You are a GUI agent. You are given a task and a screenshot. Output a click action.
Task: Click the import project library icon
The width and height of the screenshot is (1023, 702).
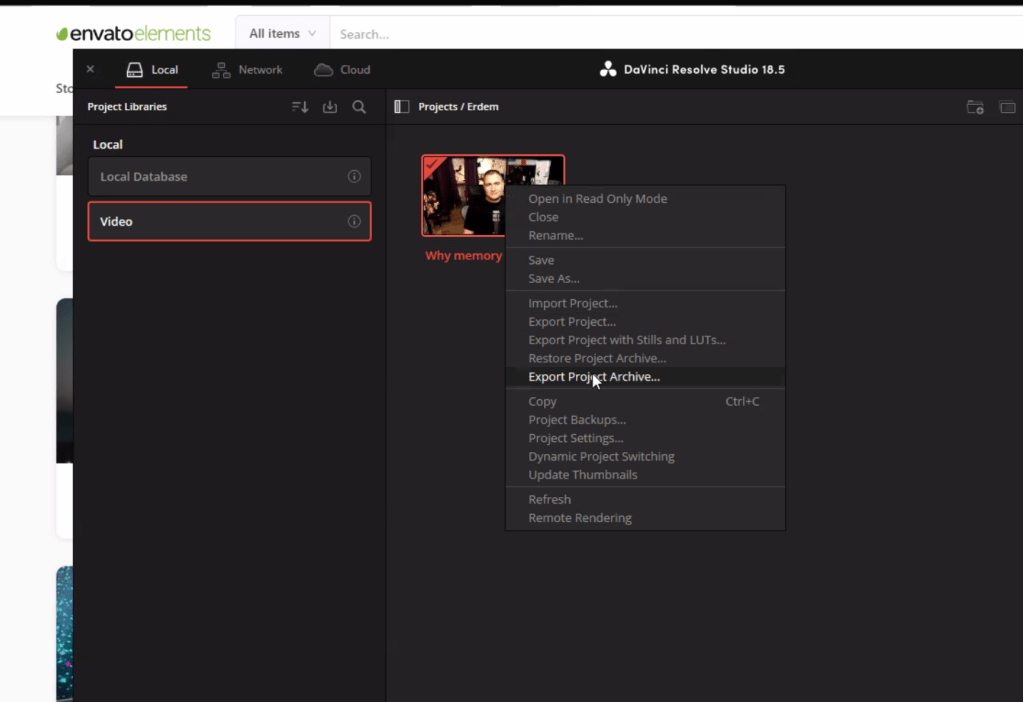(x=330, y=107)
